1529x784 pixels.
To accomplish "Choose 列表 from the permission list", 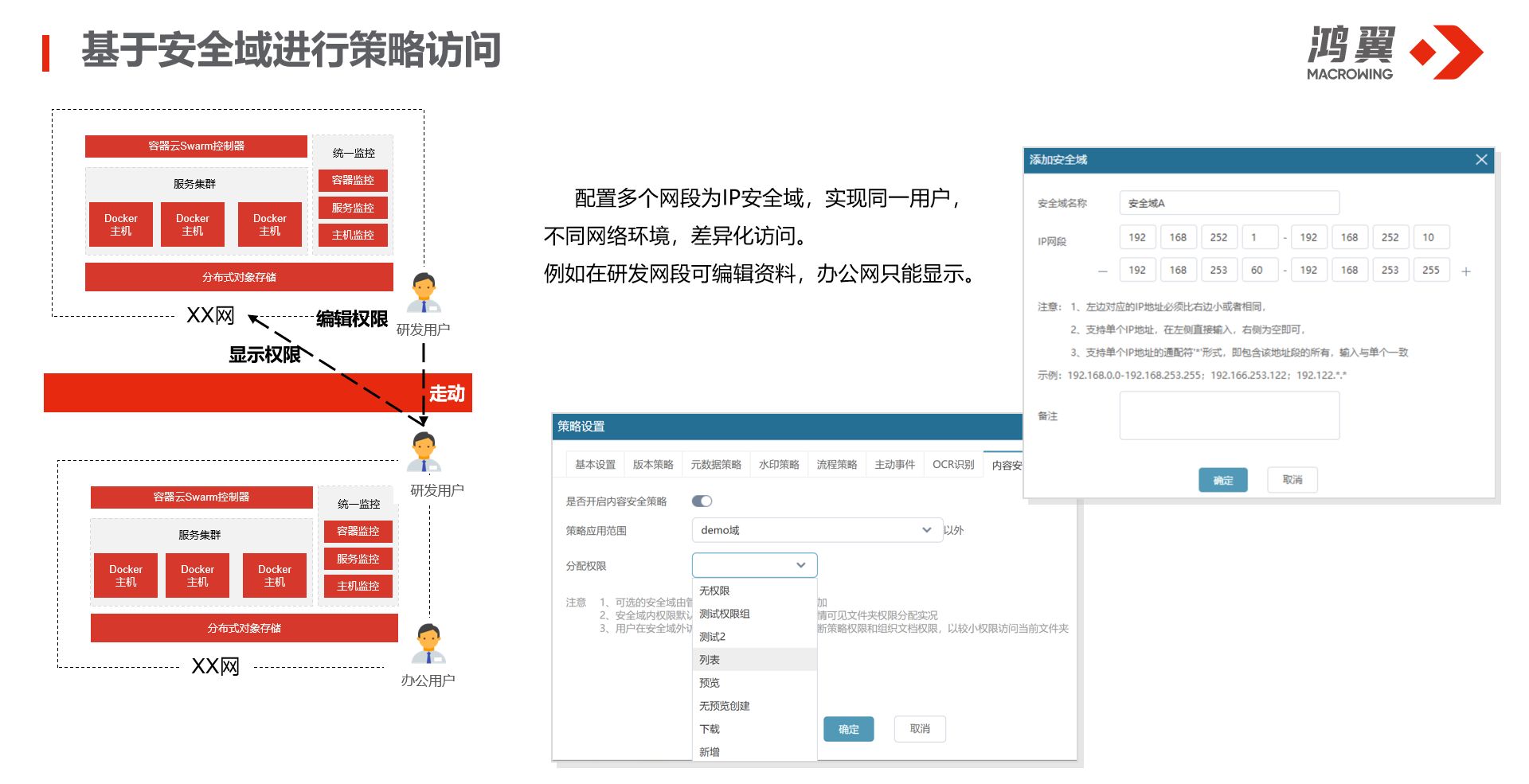I will coord(710,660).
